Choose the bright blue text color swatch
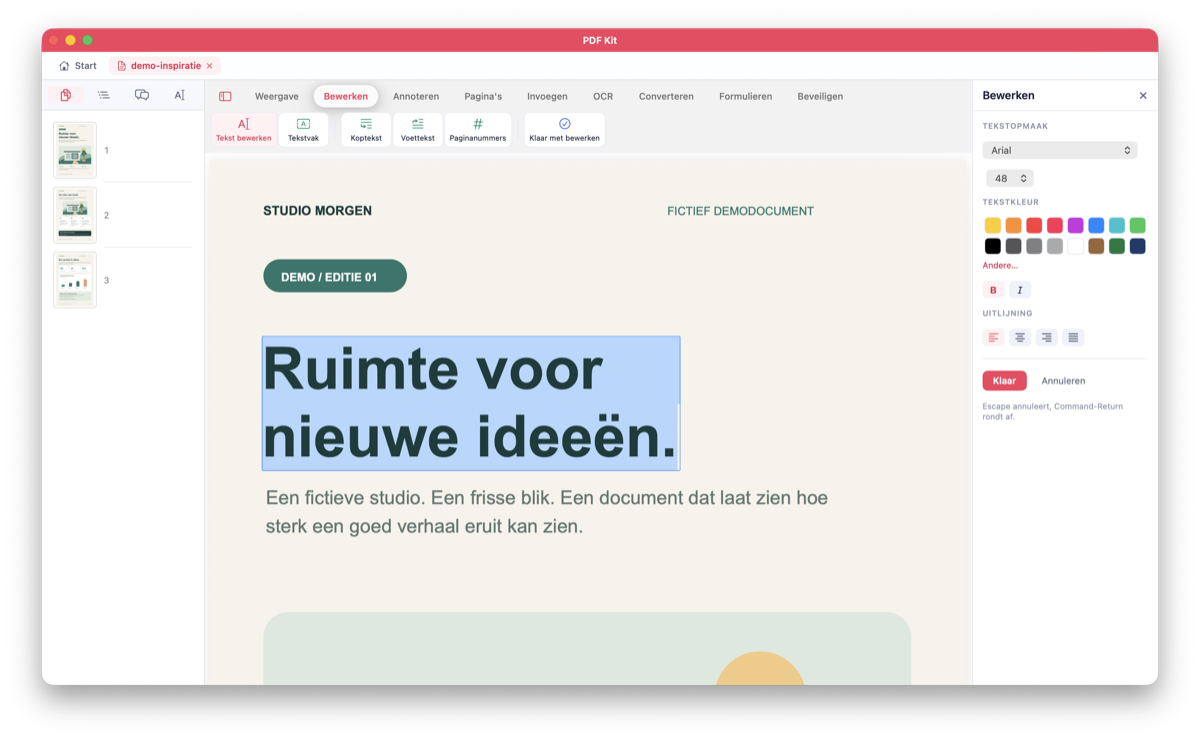Screen dimensions: 1200x740 coord(1096,225)
